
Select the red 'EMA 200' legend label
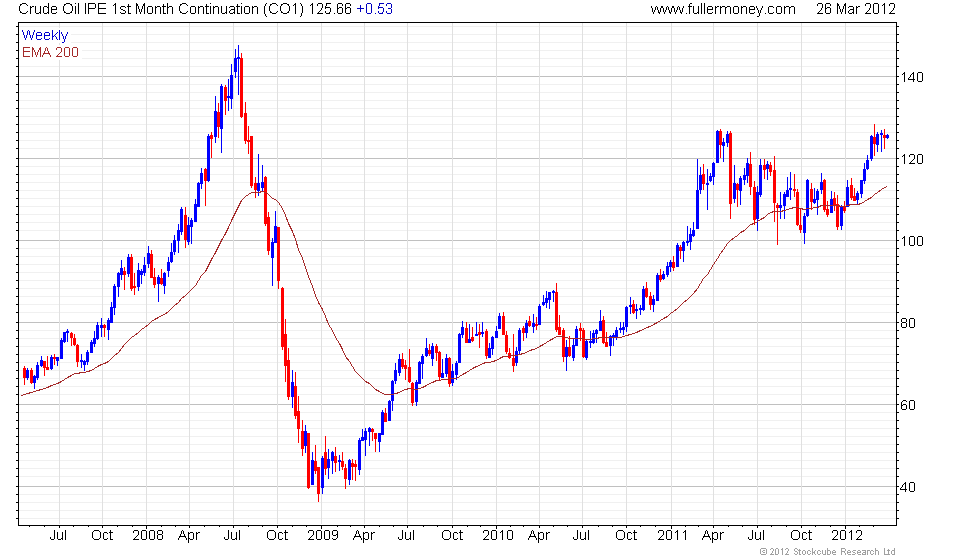click(50, 52)
